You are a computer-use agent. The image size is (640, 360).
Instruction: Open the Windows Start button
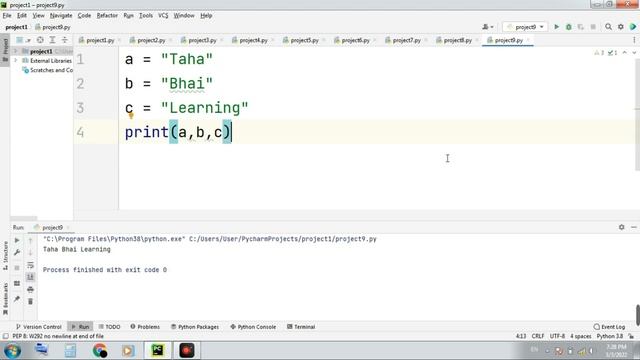tap(12, 351)
